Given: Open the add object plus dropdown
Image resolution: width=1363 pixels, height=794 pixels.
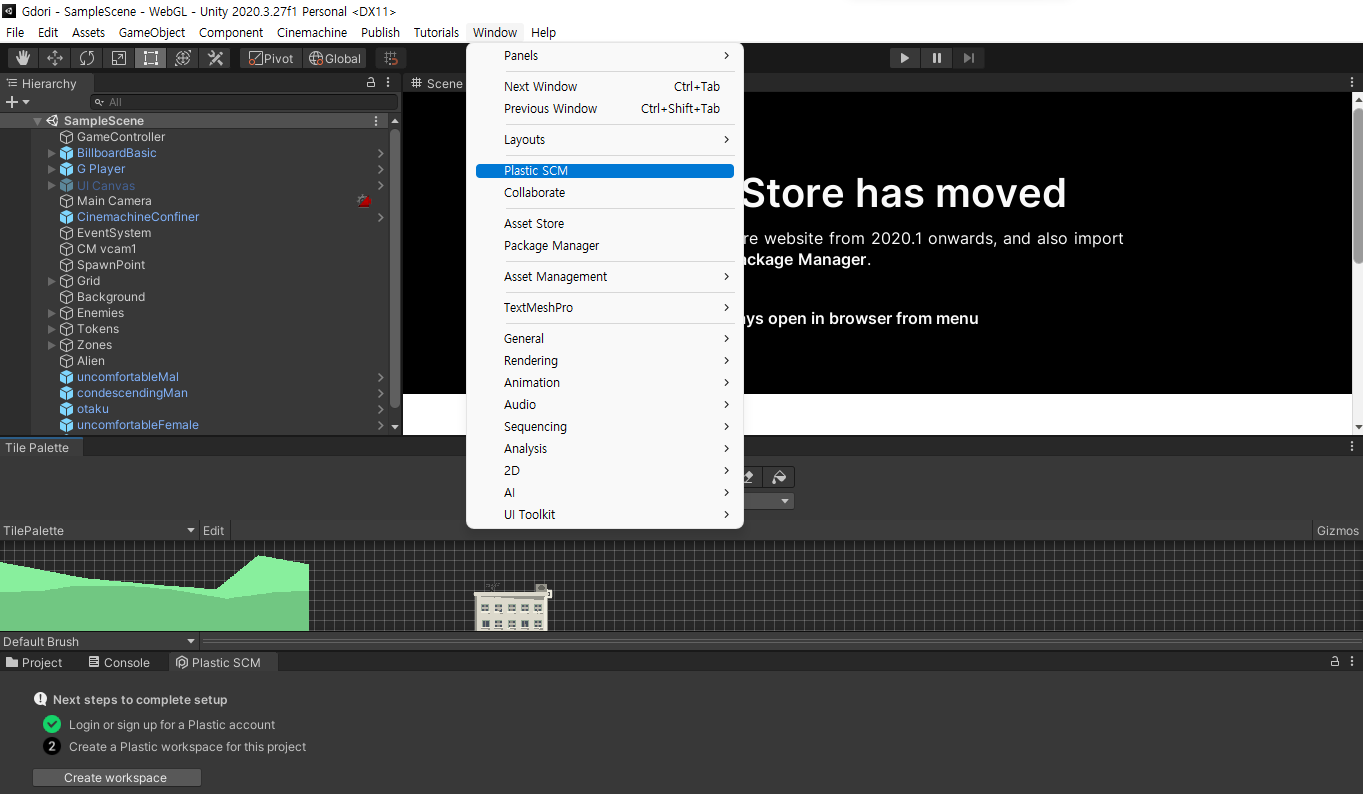Looking at the screenshot, I should pyautogui.click(x=18, y=102).
